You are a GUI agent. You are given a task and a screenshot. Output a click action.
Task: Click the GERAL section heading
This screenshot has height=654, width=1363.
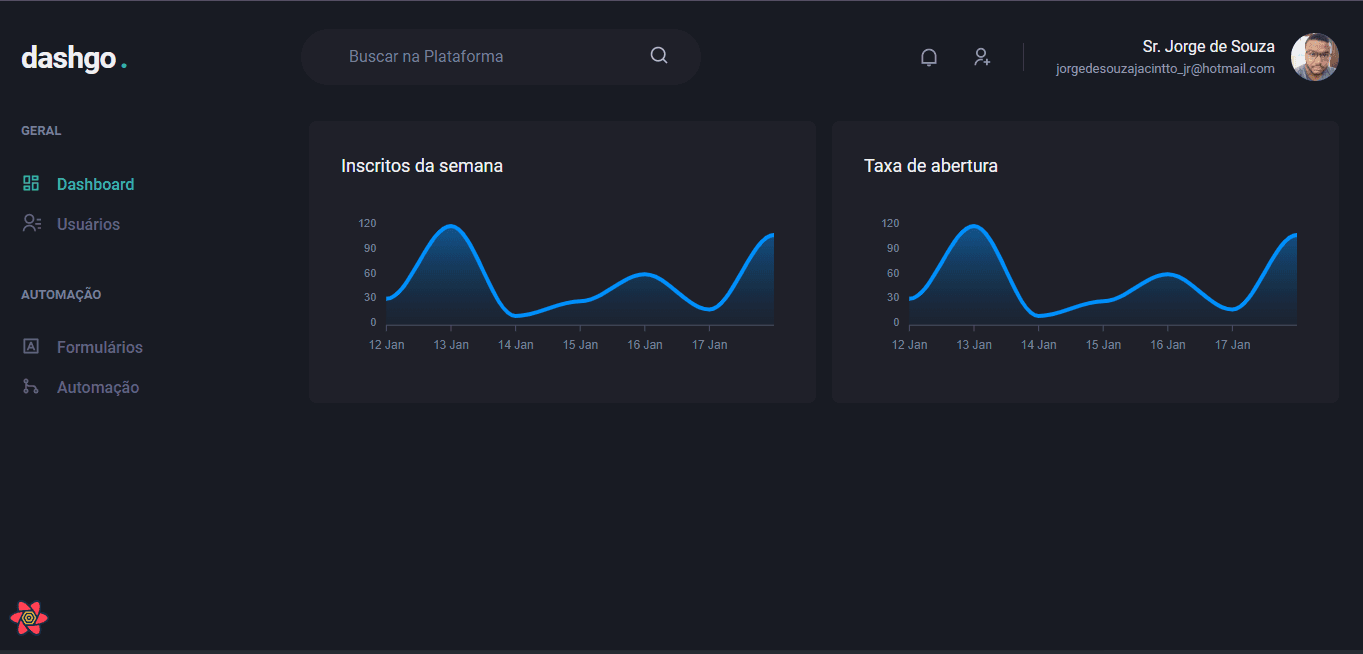coord(41,130)
